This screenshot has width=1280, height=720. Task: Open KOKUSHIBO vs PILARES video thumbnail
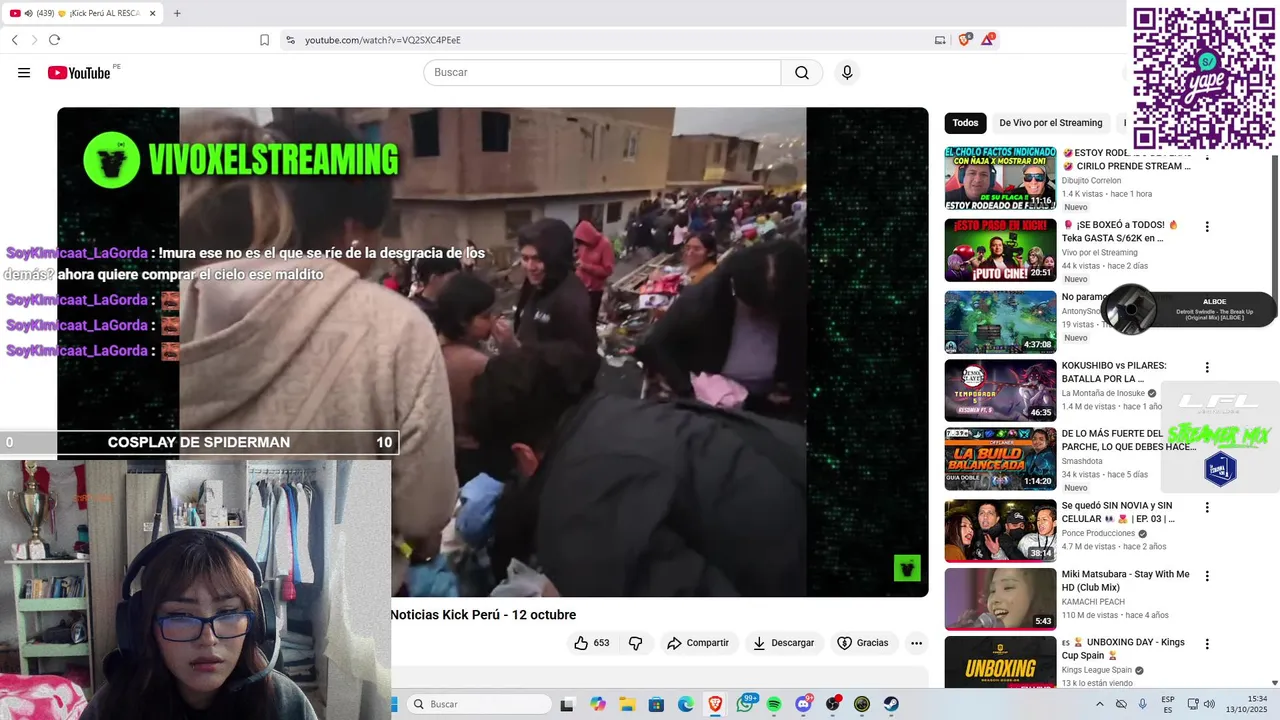coord(1000,390)
